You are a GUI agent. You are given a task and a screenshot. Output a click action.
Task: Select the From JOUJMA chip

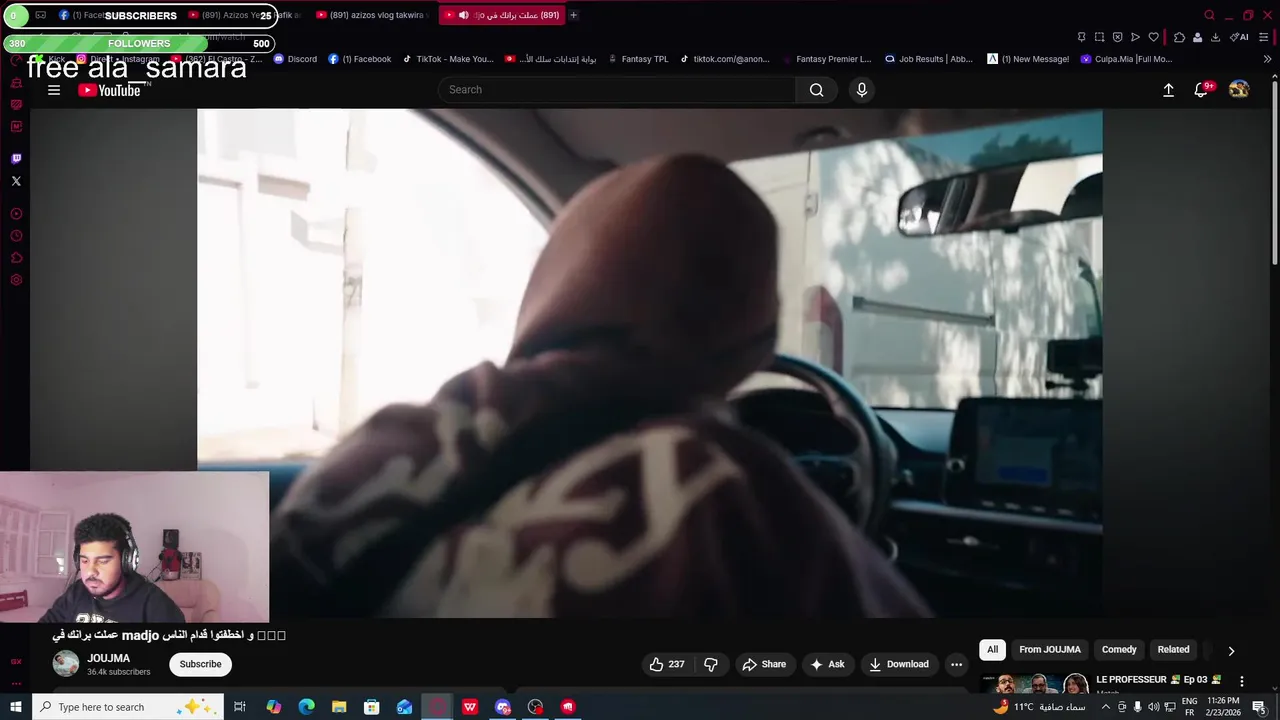1050,650
